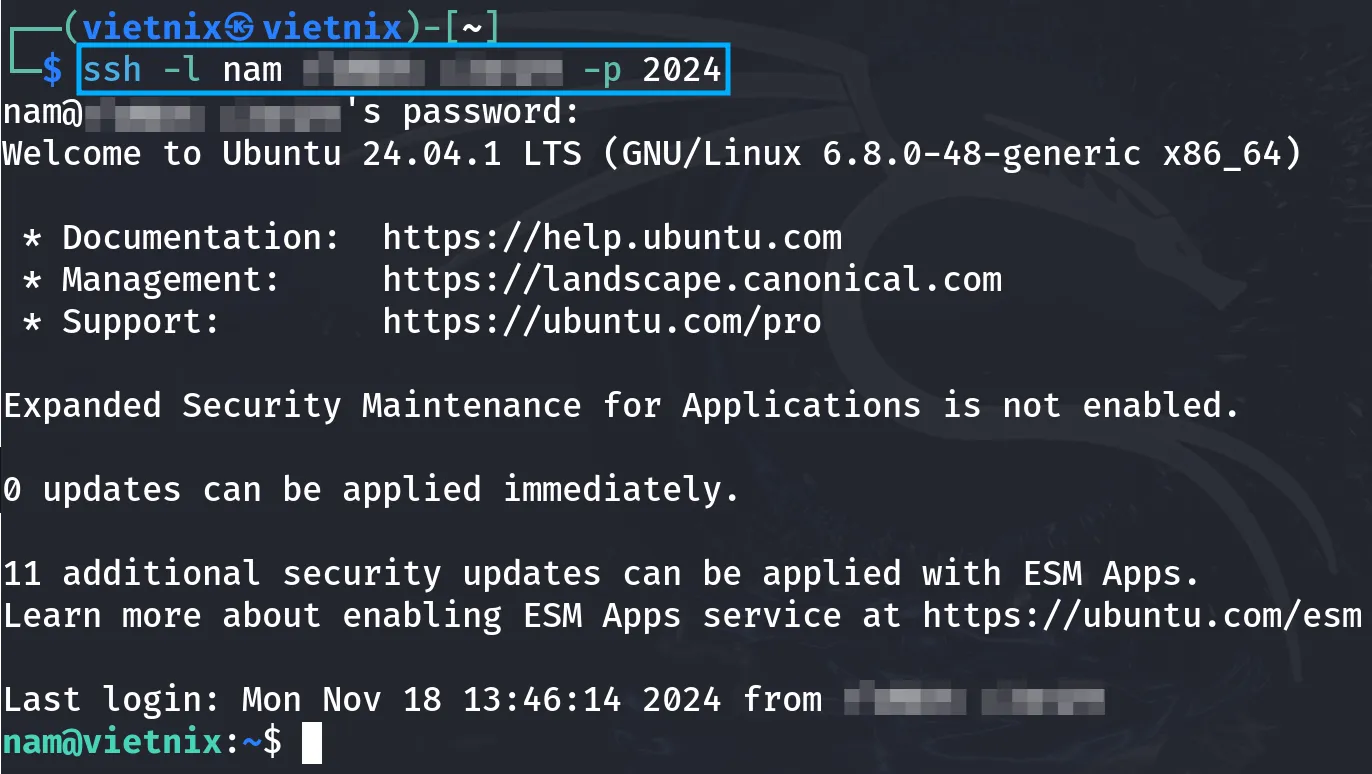Image resolution: width=1372 pixels, height=774 pixels.
Task: Click the blurred address after 'from'
Action: click(974, 699)
